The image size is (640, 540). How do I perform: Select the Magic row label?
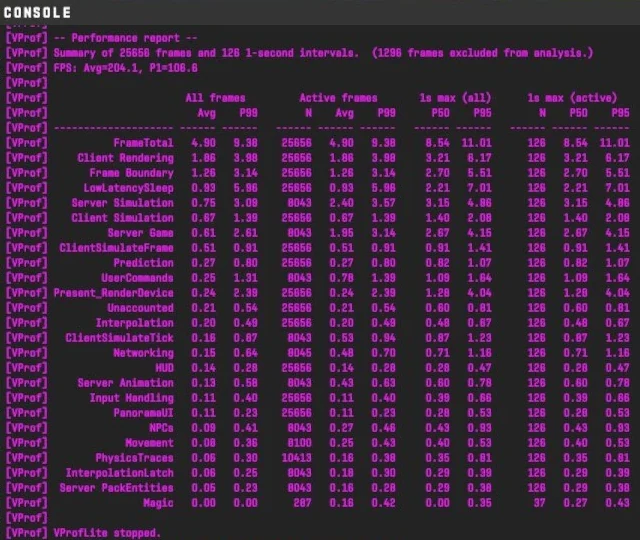158,503
